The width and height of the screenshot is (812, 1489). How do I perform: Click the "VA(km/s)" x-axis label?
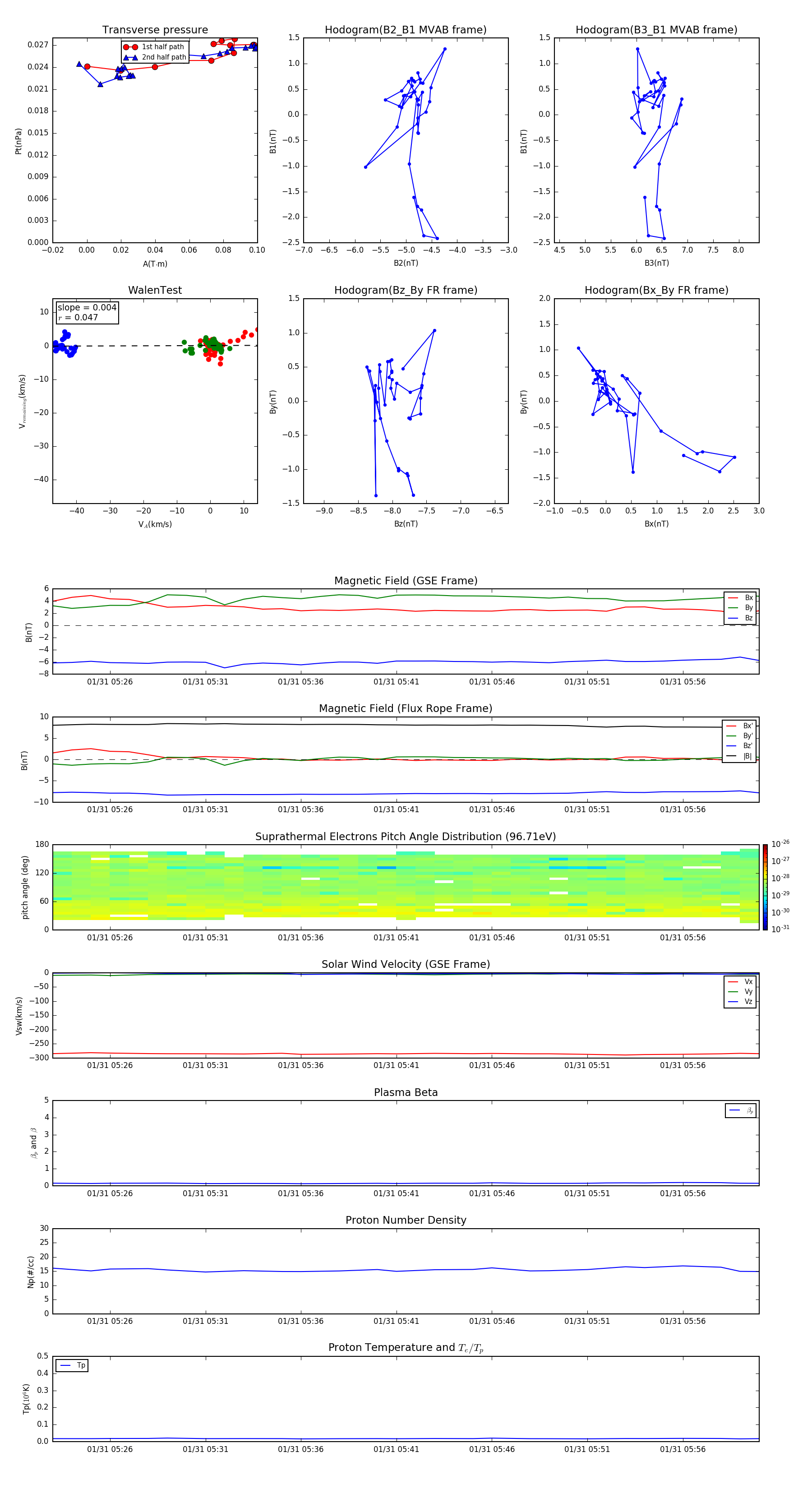155,525
